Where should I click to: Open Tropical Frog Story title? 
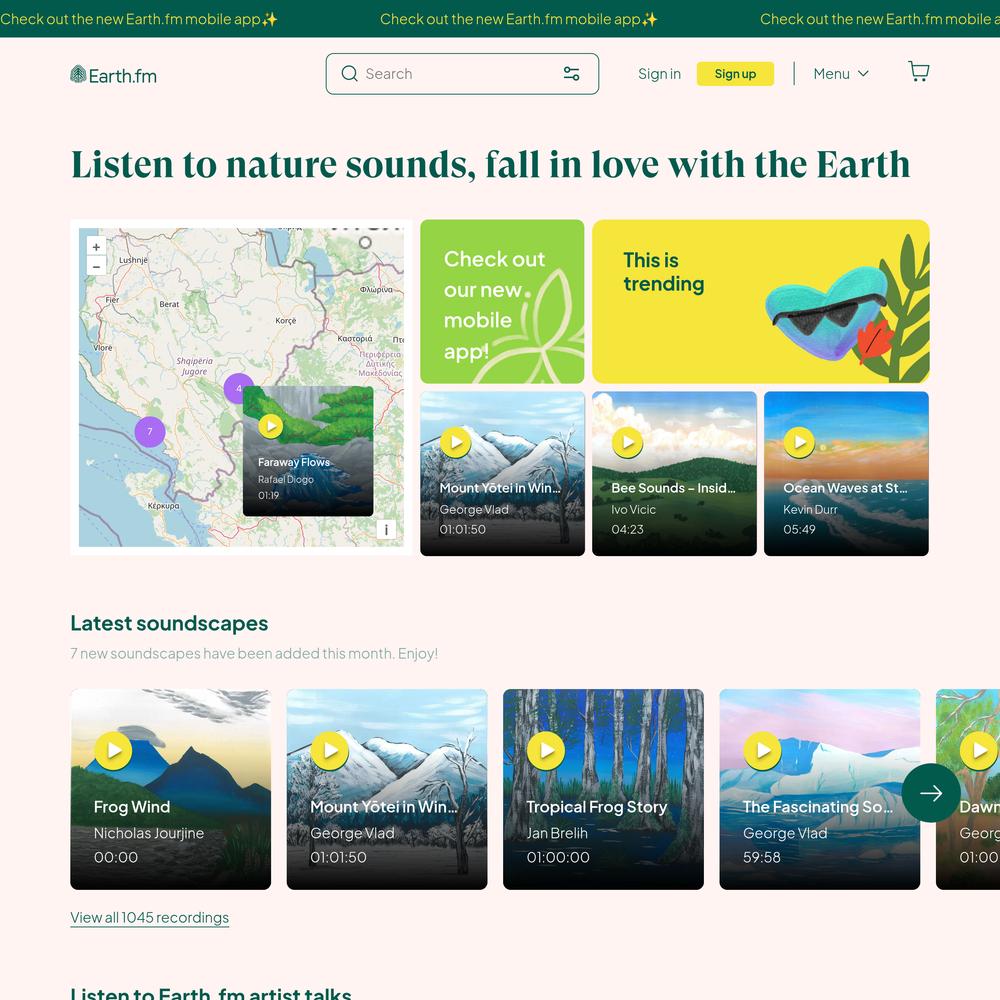pyautogui.click(x=597, y=807)
